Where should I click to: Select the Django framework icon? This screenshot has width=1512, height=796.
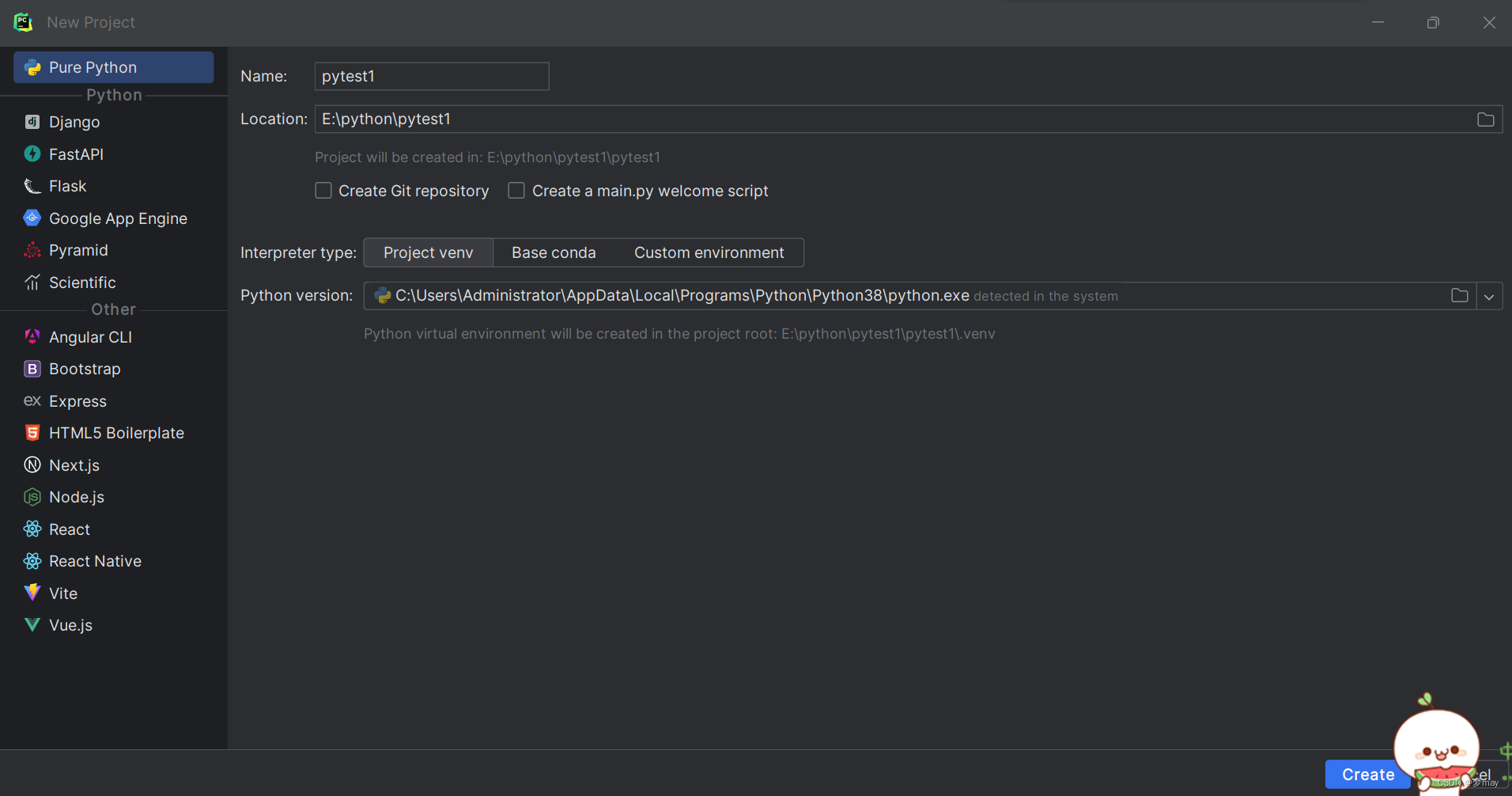[32, 121]
